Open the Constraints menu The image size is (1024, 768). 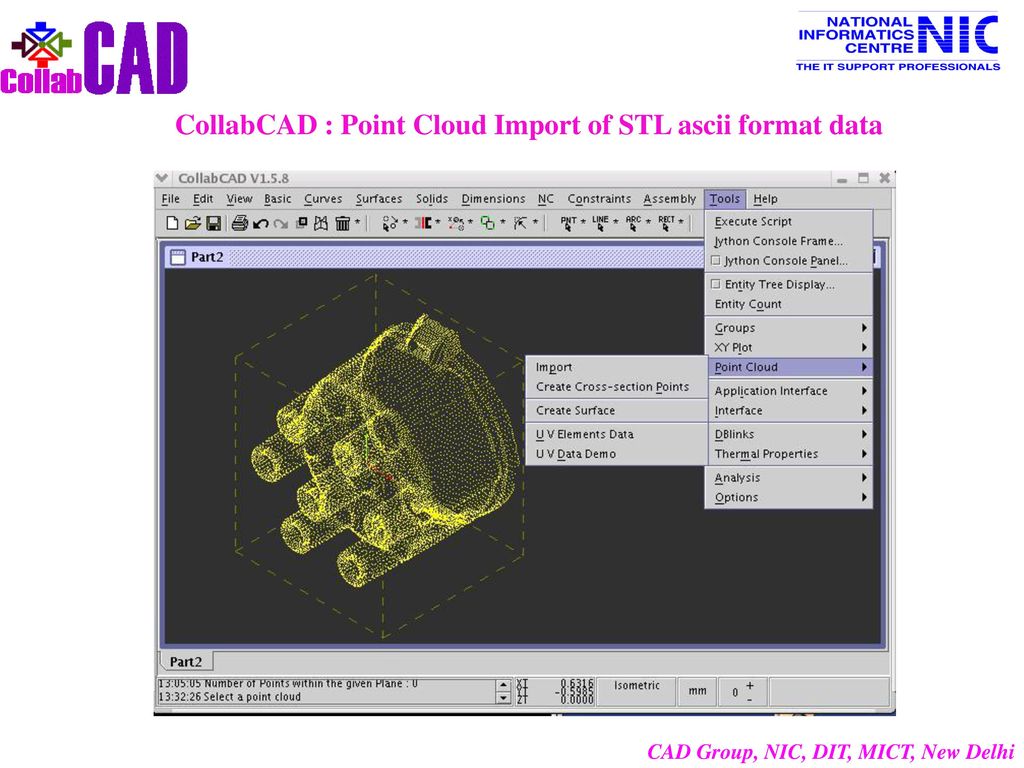pos(599,199)
